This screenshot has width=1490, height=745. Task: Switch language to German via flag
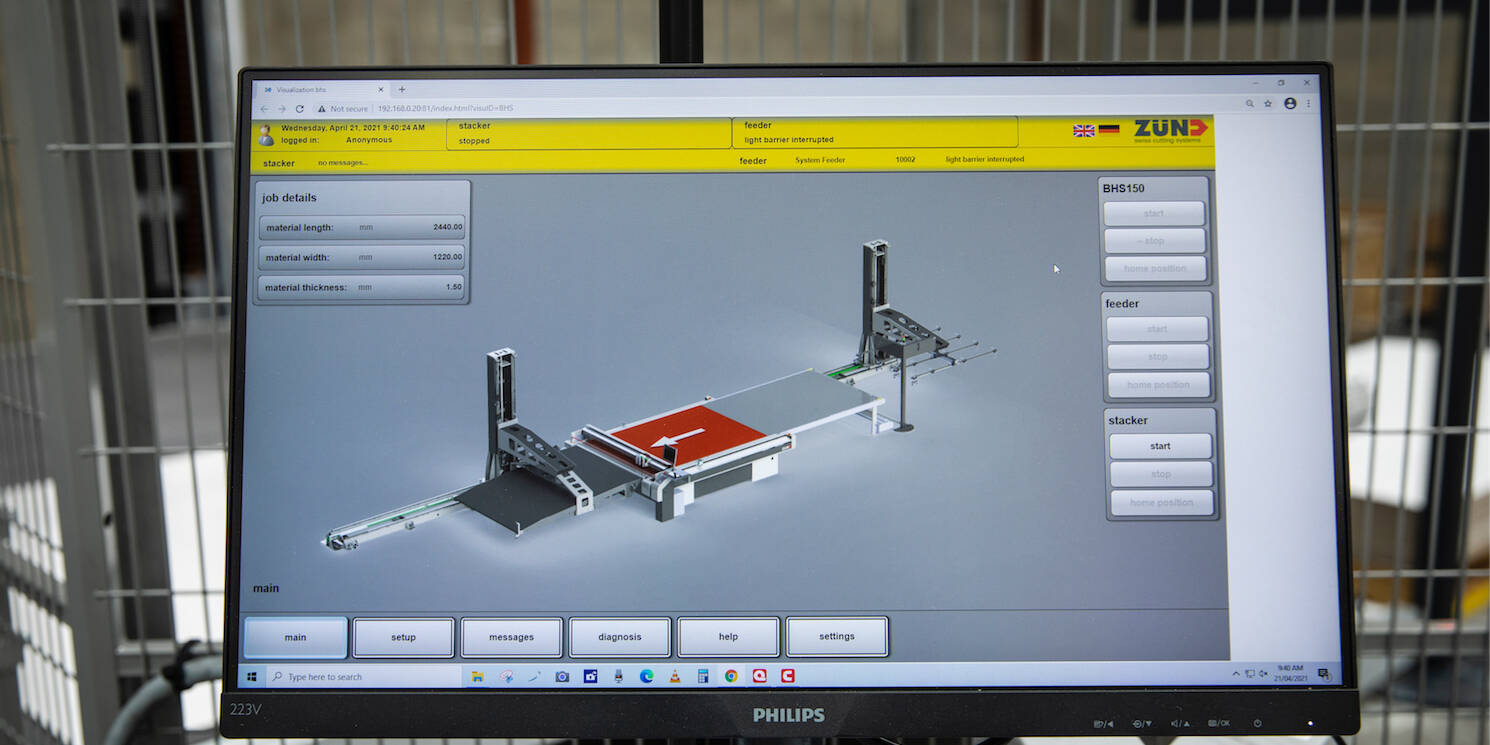point(1108,130)
